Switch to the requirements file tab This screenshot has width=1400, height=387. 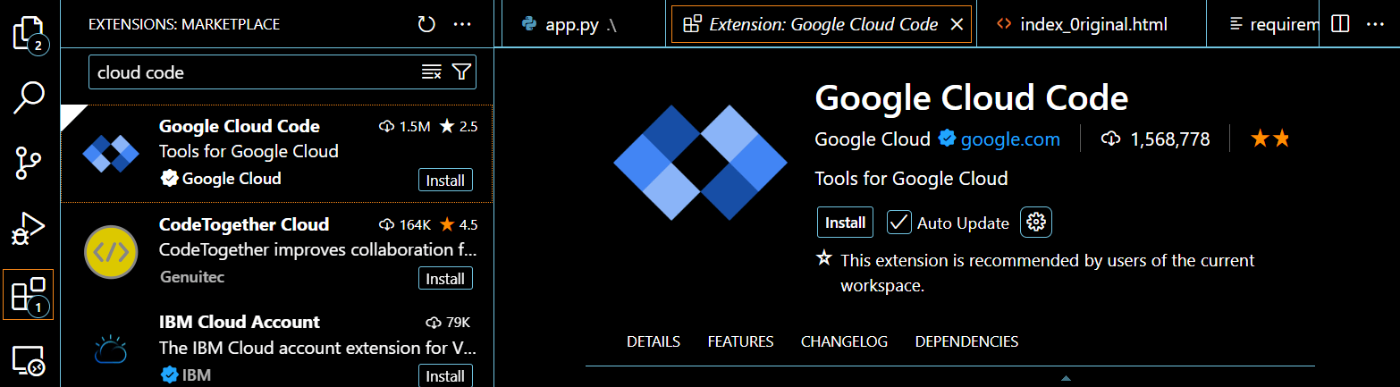[1264, 24]
